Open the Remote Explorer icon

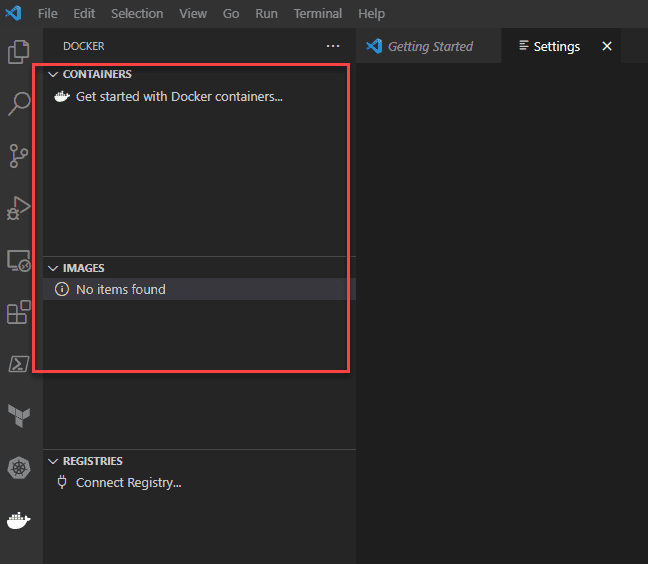19,260
